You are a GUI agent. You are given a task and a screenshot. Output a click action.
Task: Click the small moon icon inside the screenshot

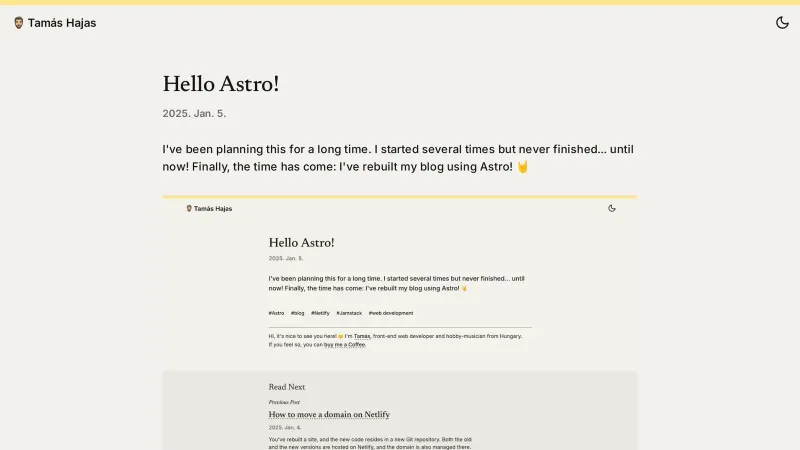612,208
